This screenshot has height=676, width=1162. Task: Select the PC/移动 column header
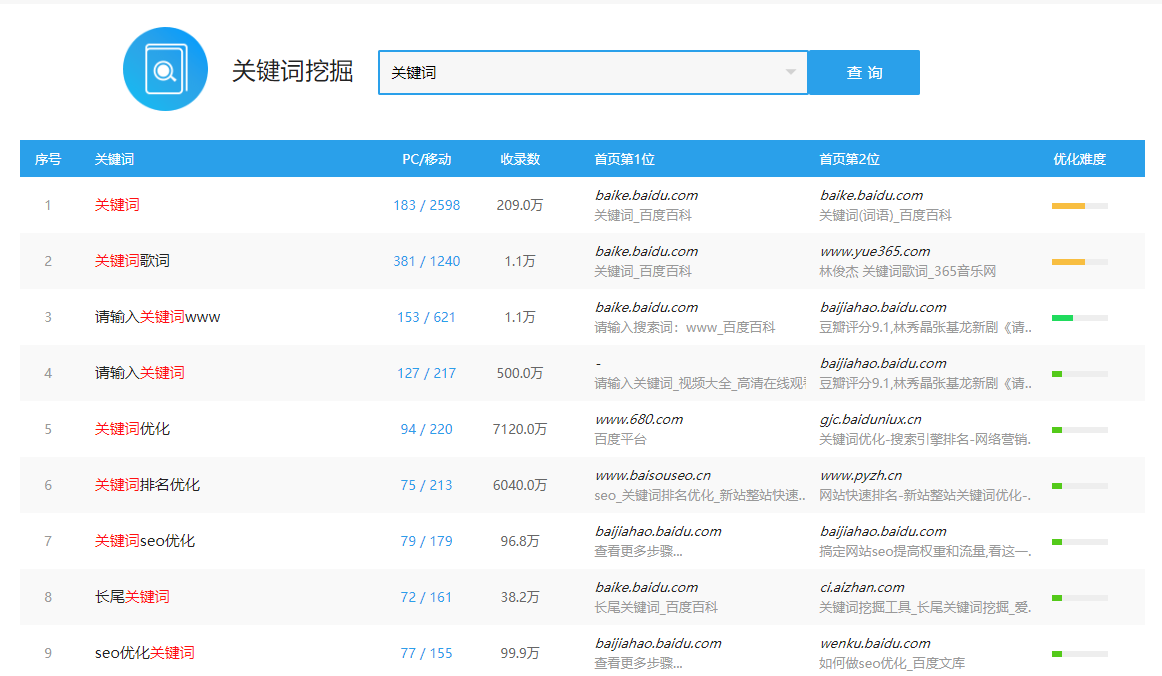pos(427,159)
